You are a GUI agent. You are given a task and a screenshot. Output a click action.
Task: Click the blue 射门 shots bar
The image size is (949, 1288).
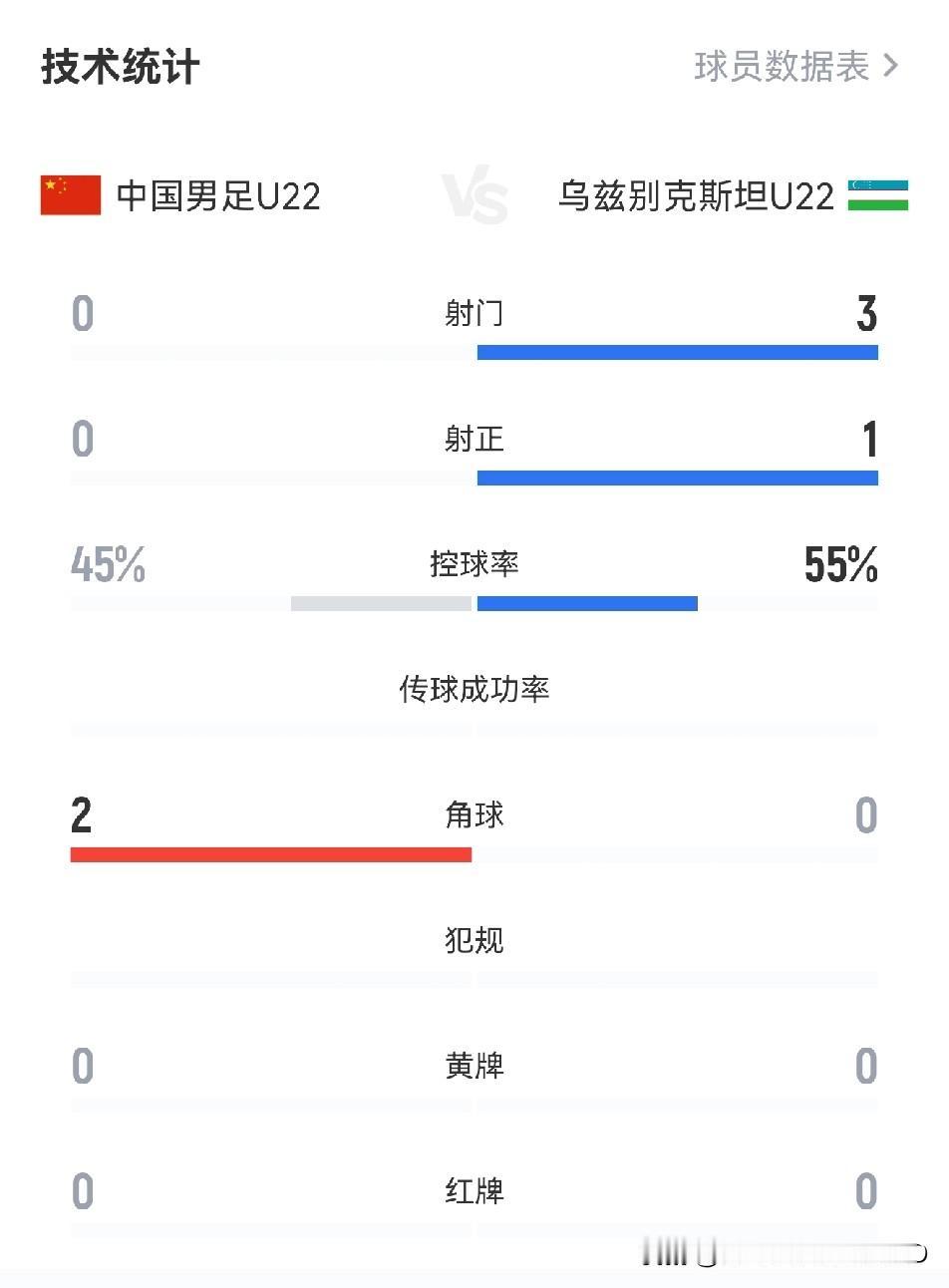click(678, 352)
